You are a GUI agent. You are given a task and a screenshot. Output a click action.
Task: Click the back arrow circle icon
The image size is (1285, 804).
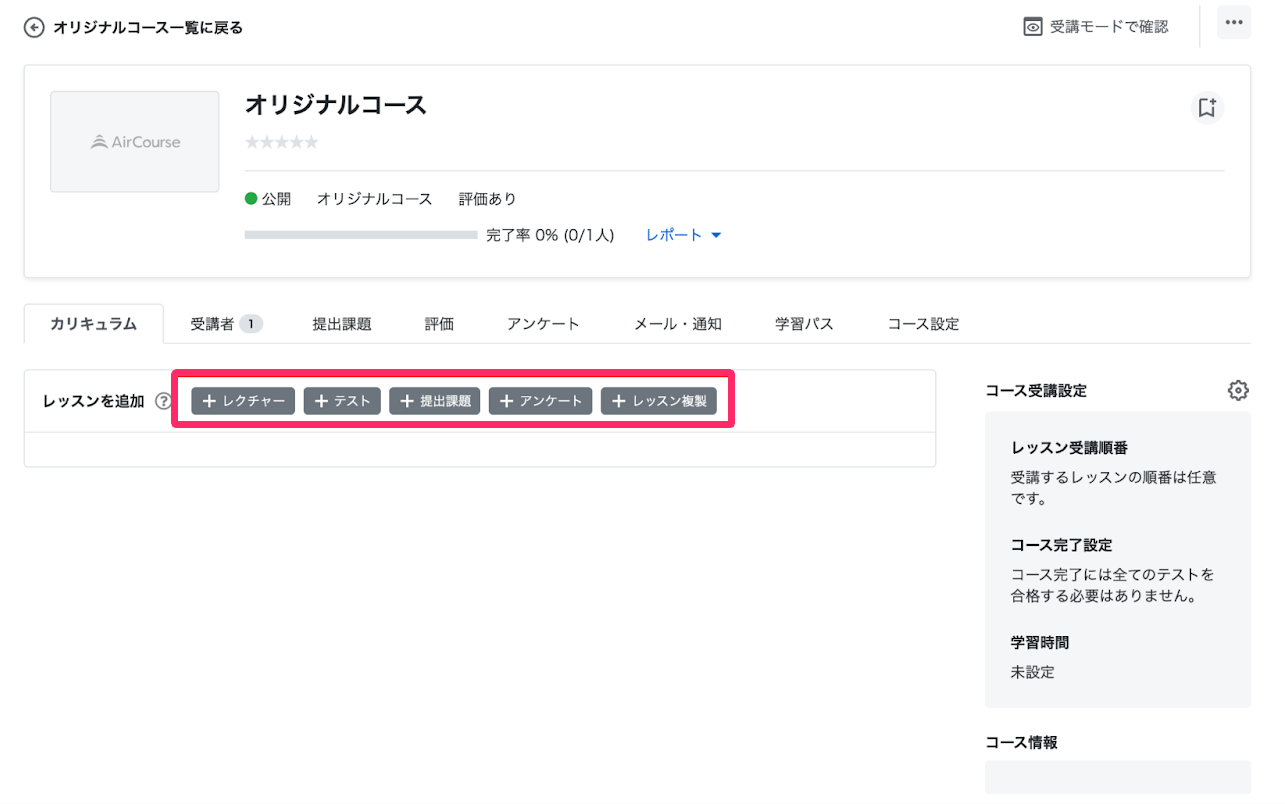coord(34,28)
